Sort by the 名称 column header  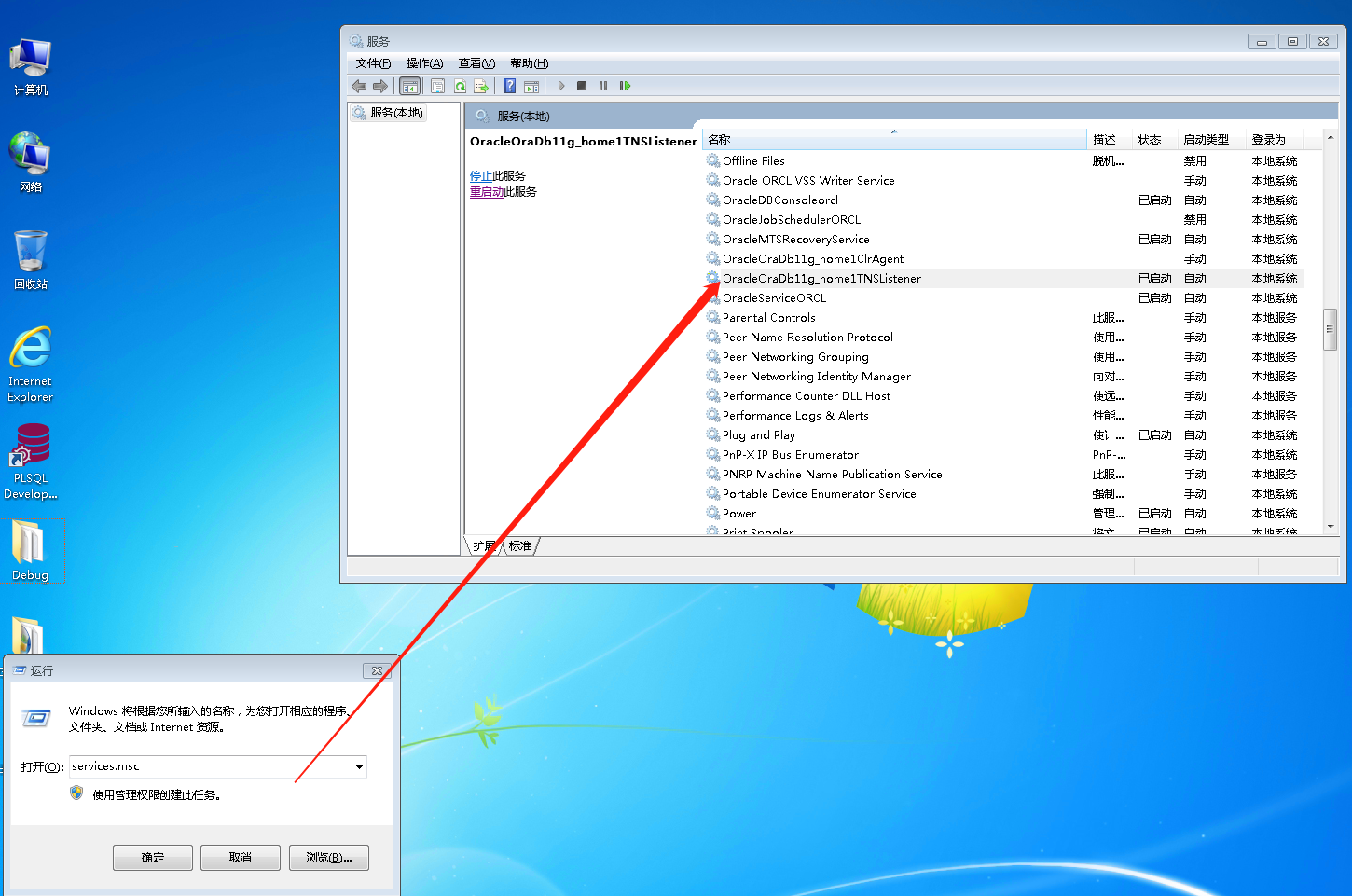click(894, 140)
